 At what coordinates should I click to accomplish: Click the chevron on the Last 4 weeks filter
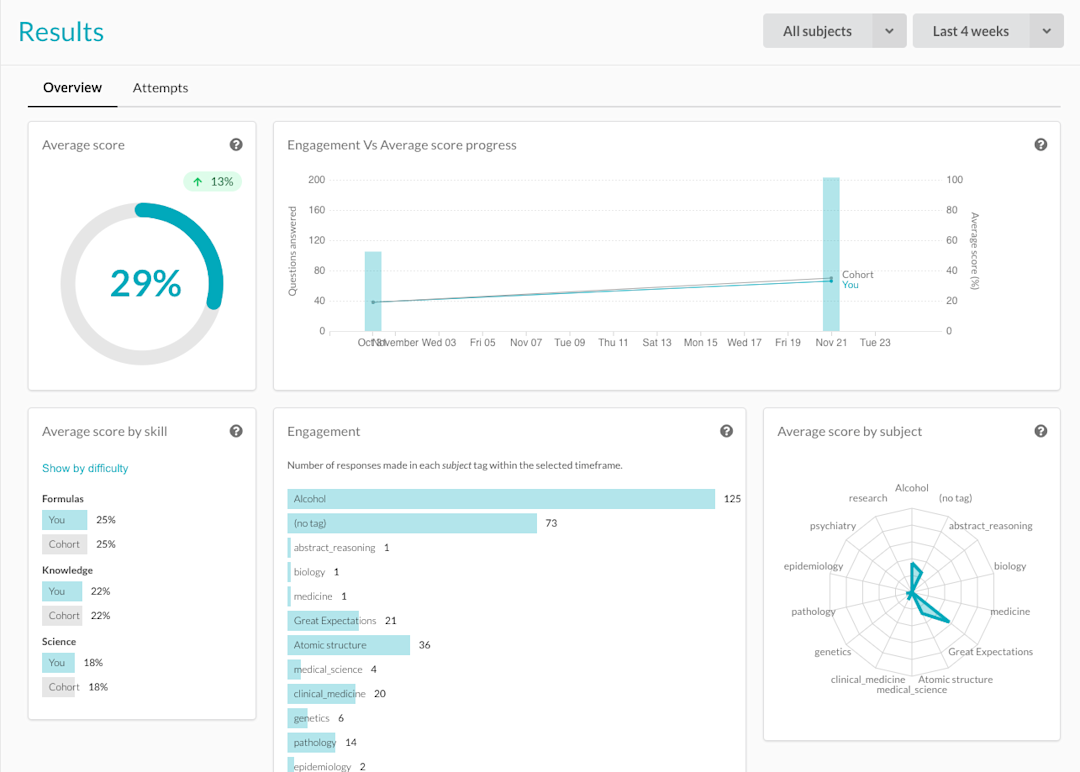(1046, 31)
